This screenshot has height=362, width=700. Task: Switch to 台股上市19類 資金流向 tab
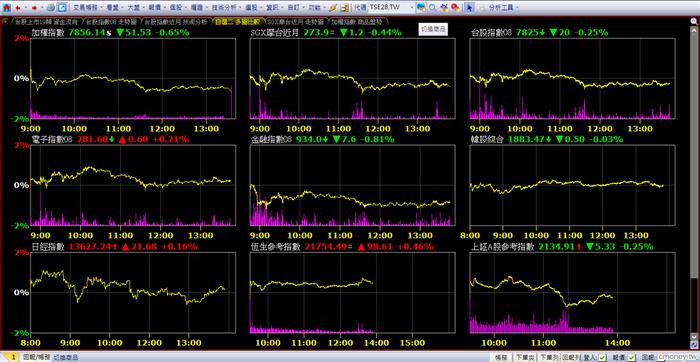click(x=46, y=21)
